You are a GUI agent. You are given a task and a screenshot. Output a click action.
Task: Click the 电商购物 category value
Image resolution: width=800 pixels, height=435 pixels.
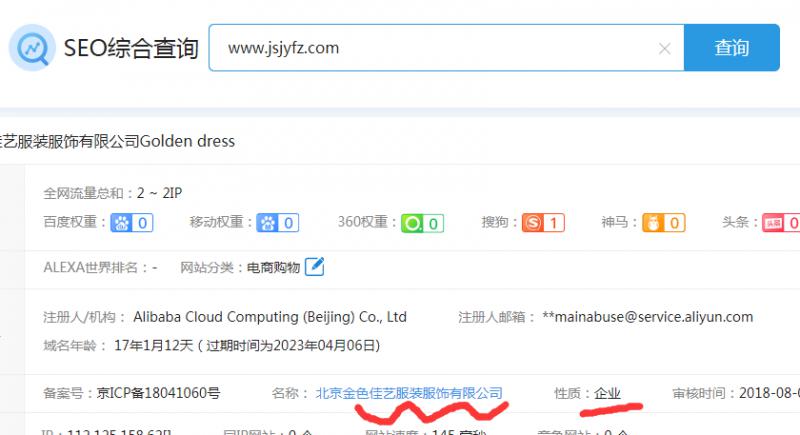click(273, 267)
